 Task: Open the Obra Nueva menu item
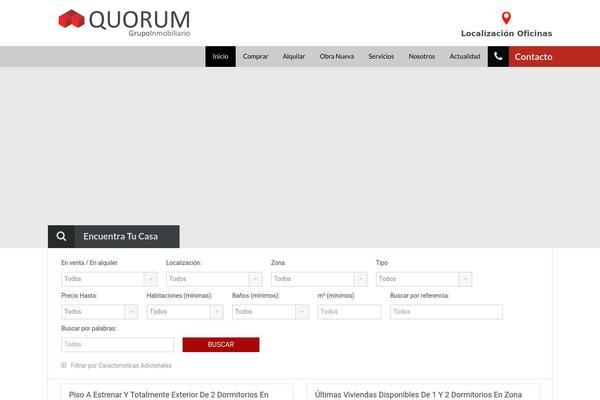(337, 57)
